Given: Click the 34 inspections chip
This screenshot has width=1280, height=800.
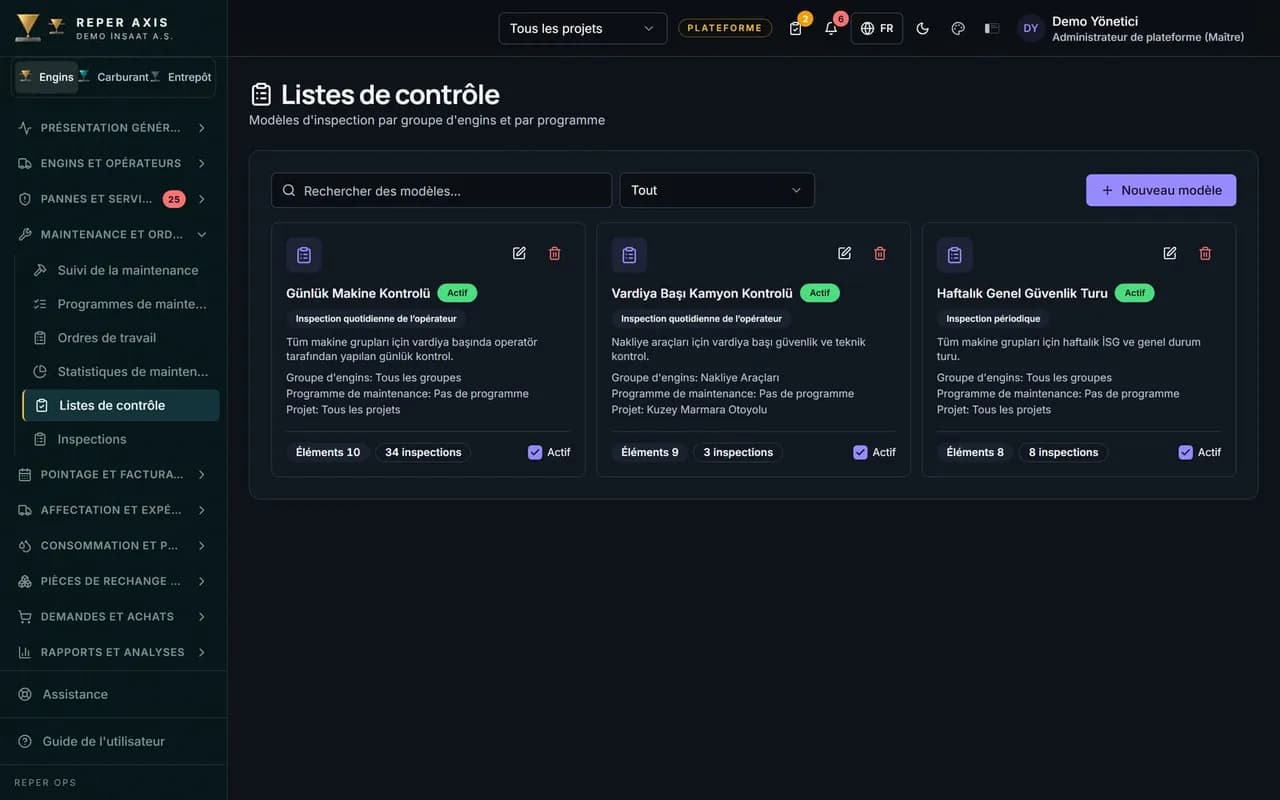Looking at the screenshot, I should tap(423, 452).
